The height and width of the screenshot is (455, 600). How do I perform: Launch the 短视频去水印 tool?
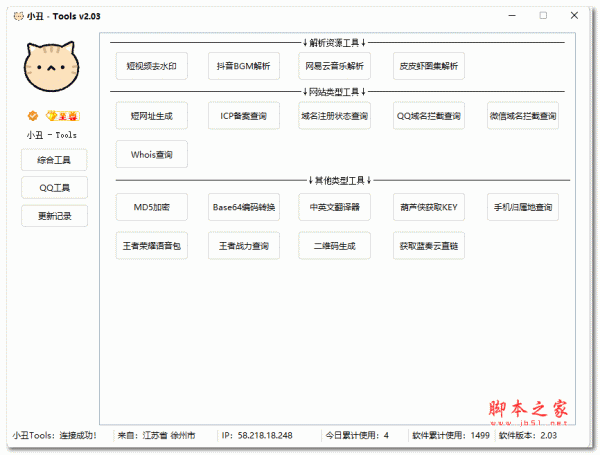point(152,66)
